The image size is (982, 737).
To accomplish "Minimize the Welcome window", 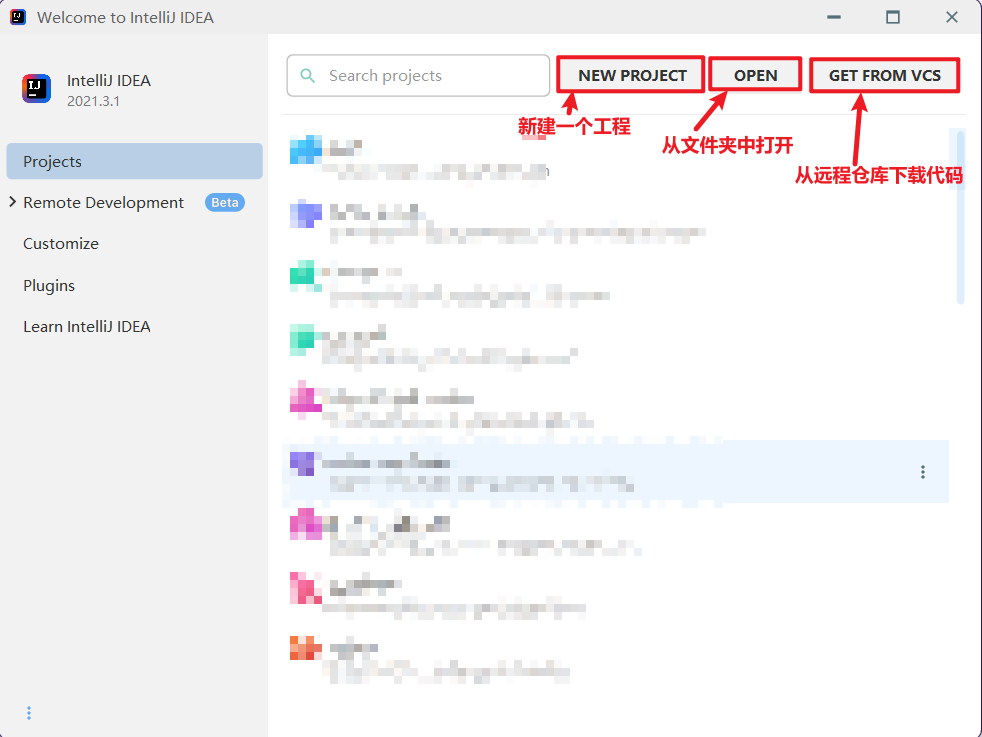I will (834, 17).
